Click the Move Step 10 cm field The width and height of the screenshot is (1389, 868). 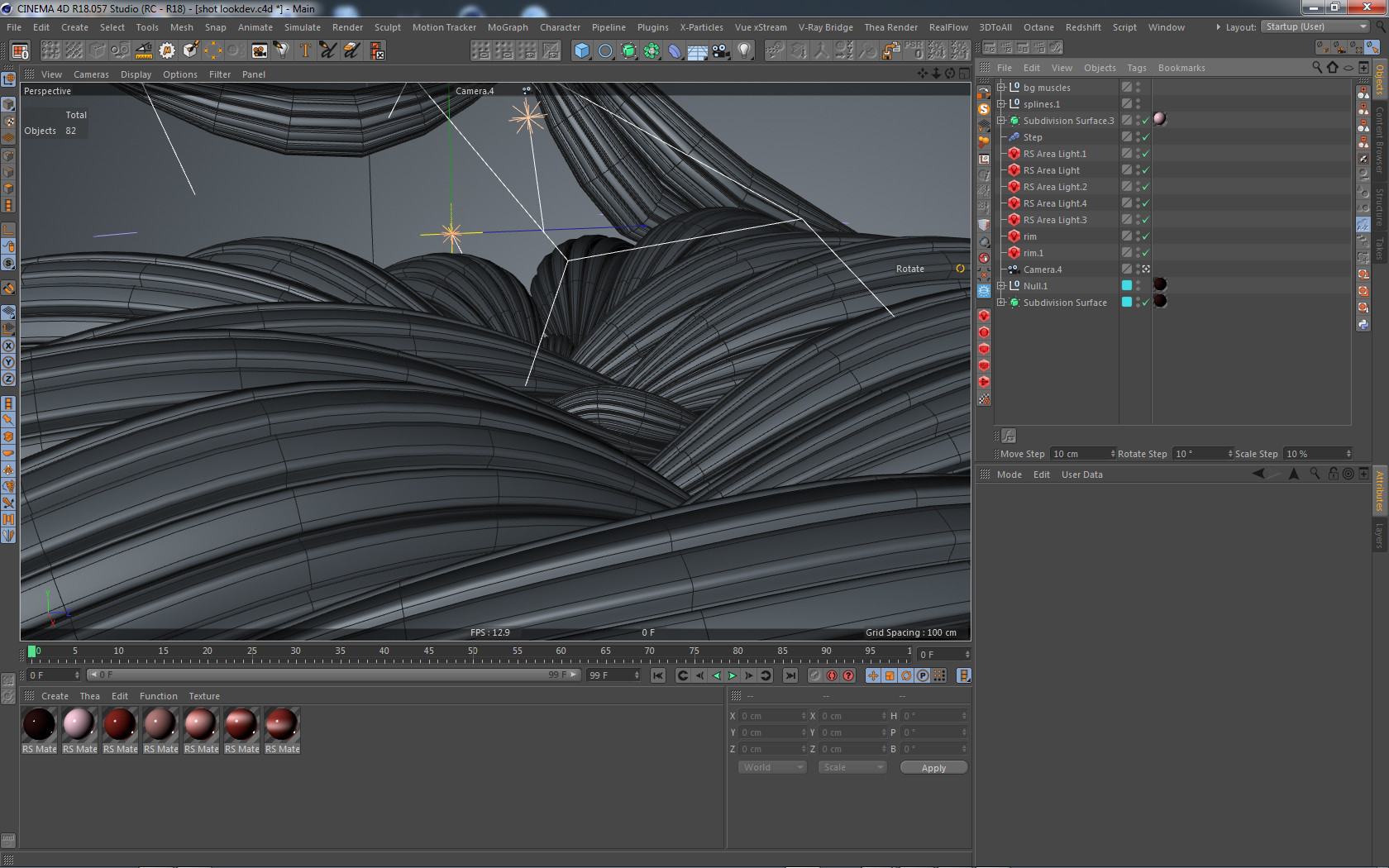coord(1083,454)
